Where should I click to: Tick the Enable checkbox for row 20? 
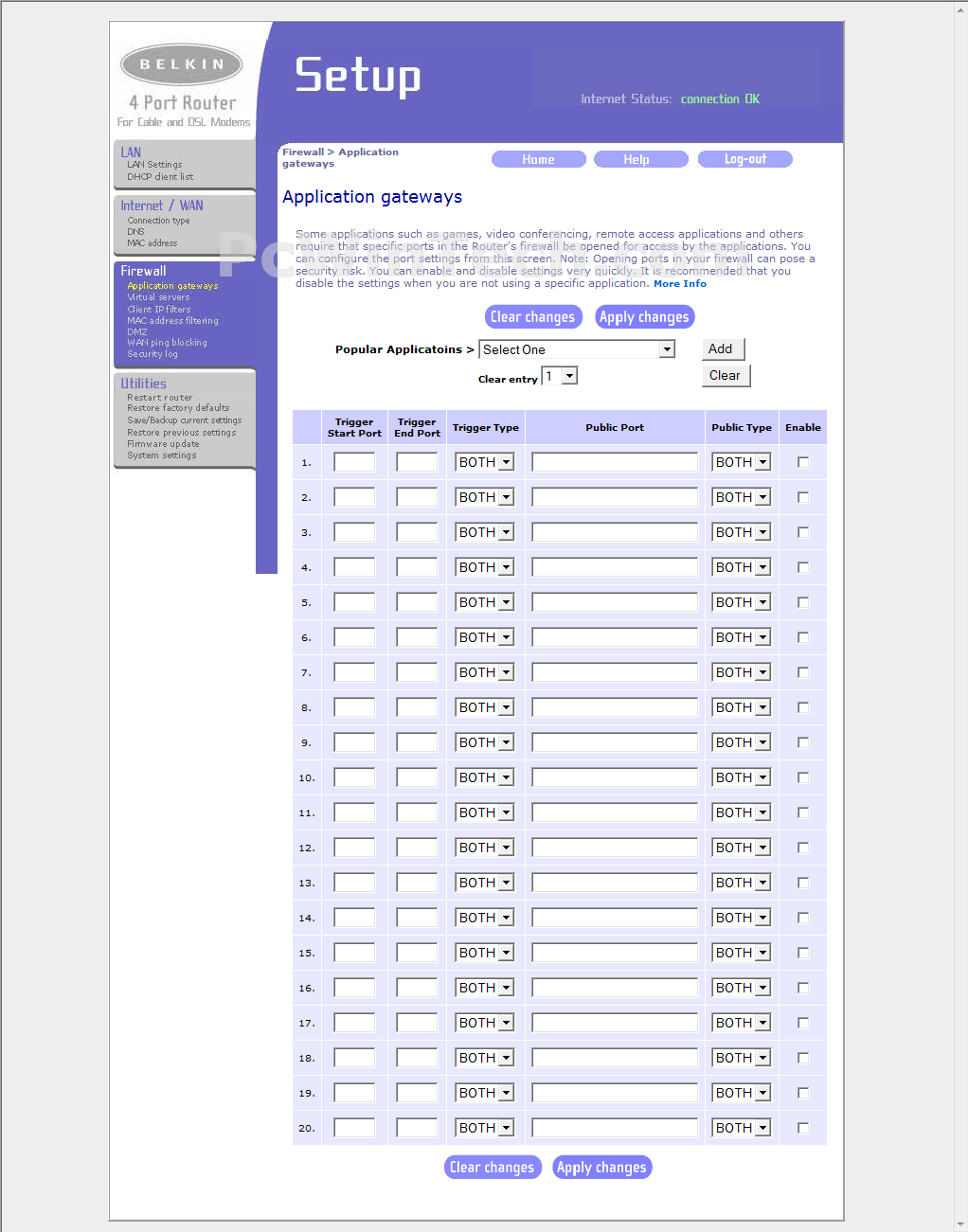[x=803, y=1128]
